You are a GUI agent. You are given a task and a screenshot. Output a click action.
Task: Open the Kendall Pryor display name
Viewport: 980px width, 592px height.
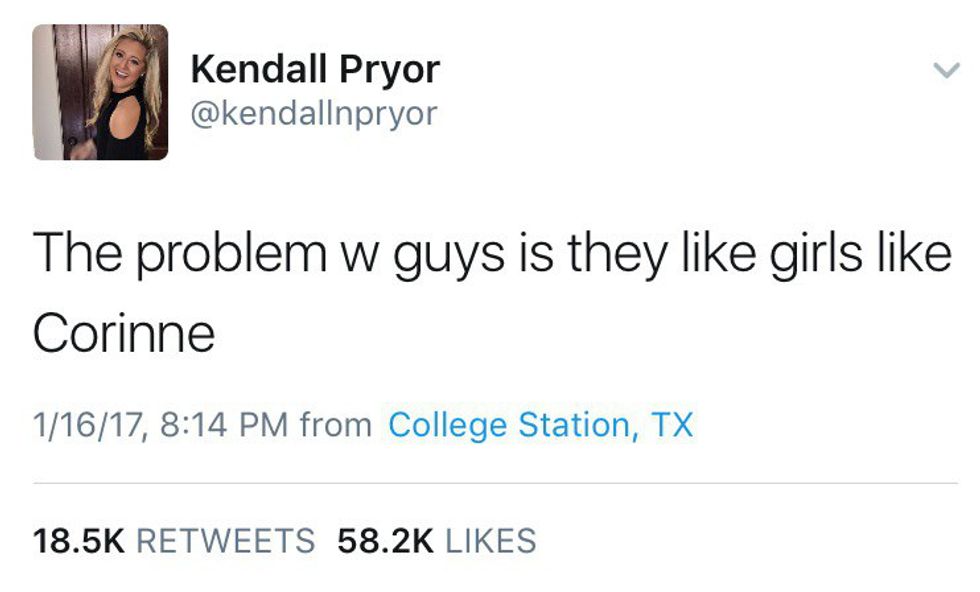click(314, 69)
